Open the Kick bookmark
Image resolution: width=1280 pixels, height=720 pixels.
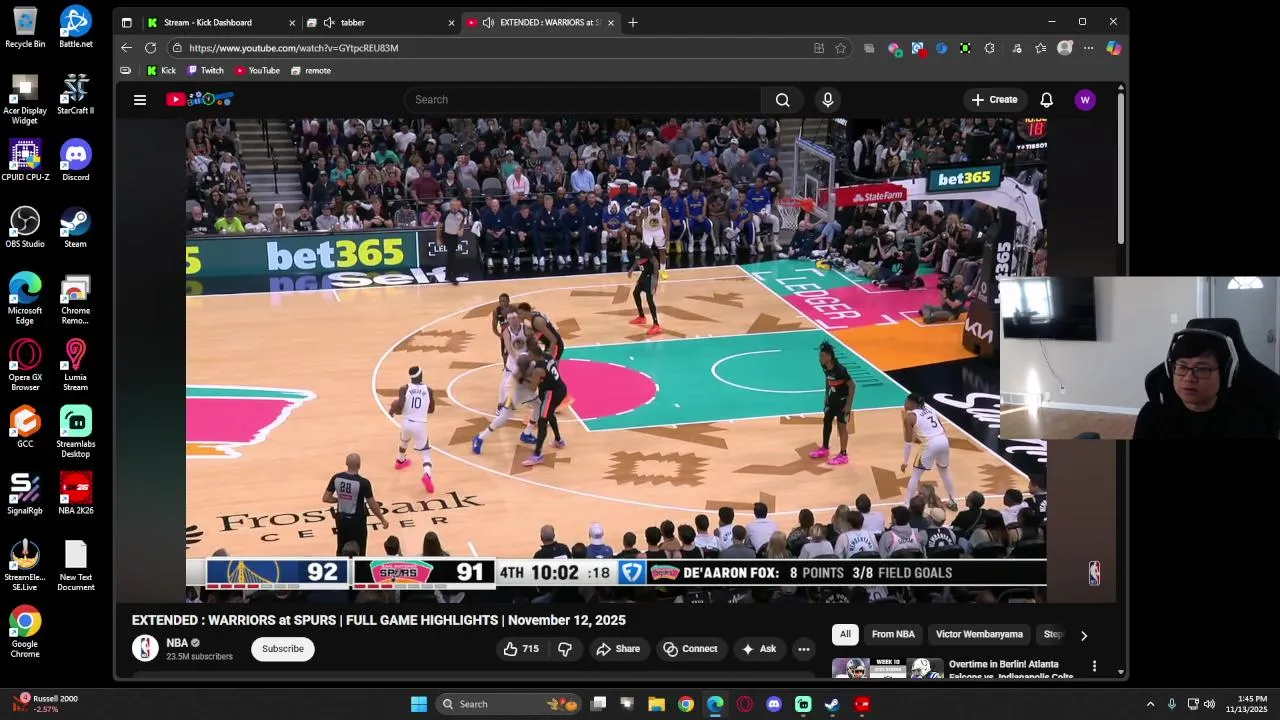(161, 71)
